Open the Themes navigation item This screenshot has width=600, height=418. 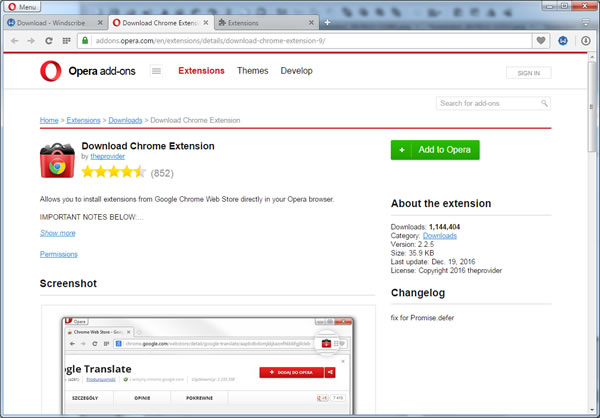point(253,71)
